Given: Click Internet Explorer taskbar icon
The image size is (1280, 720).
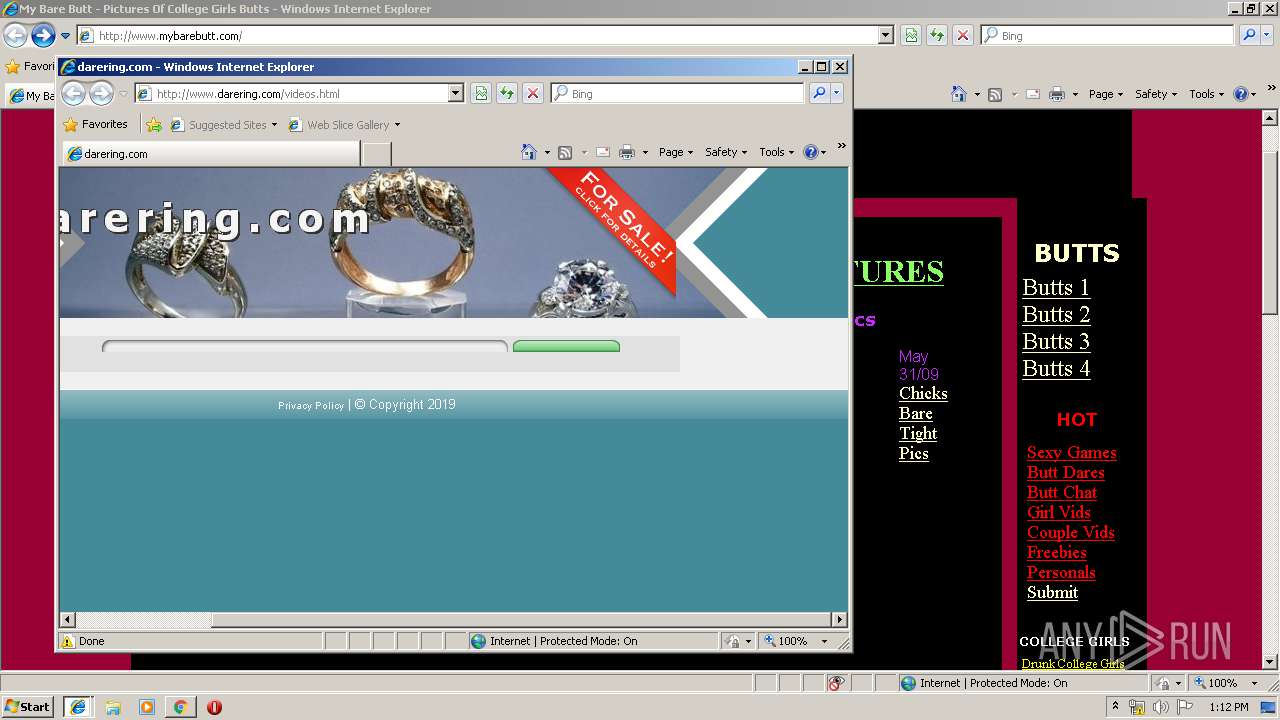Looking at the screenshot, I should click(78, 707).
